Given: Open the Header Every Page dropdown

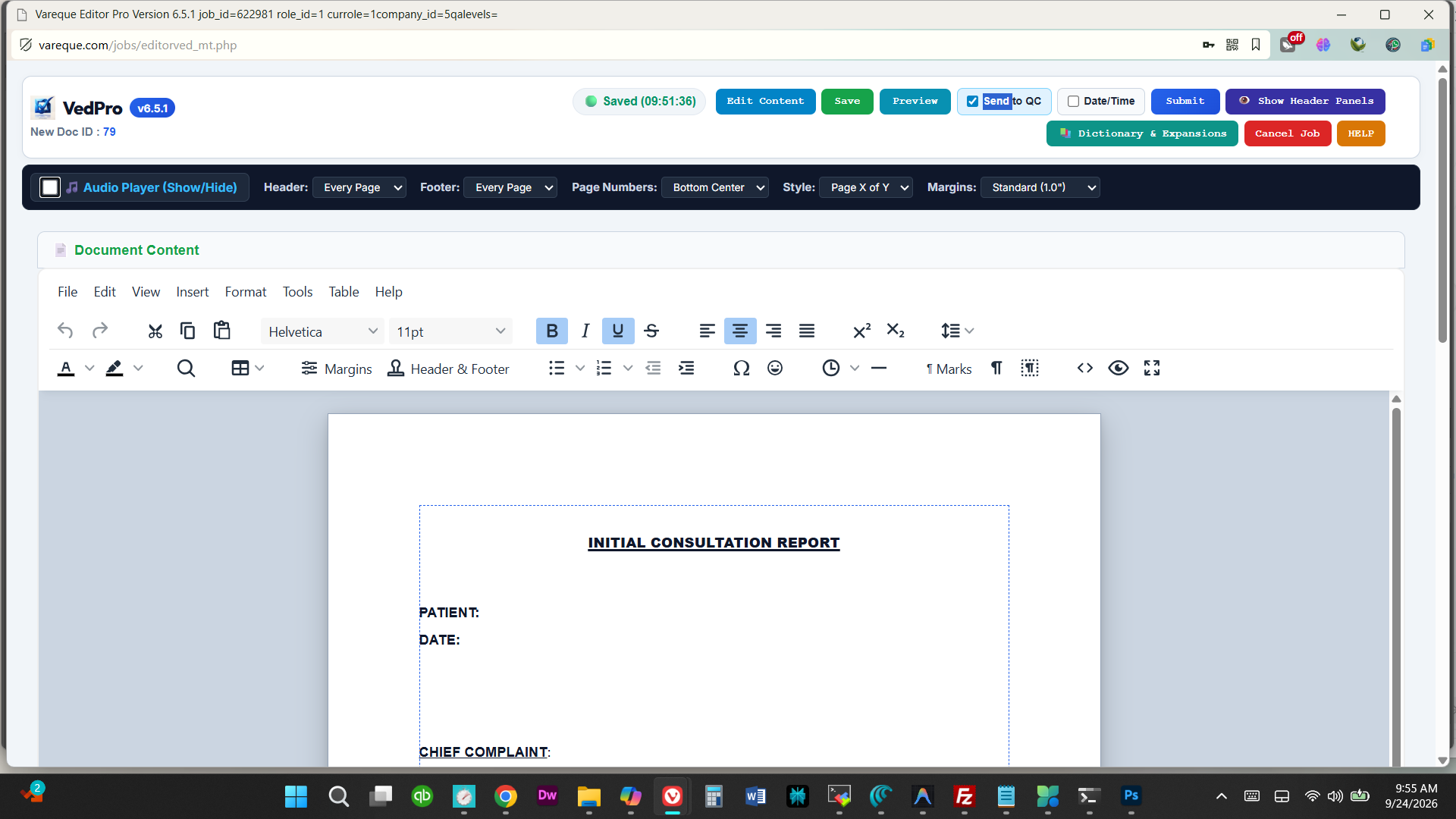Looking at the screenshot, I should click(359, 187).
